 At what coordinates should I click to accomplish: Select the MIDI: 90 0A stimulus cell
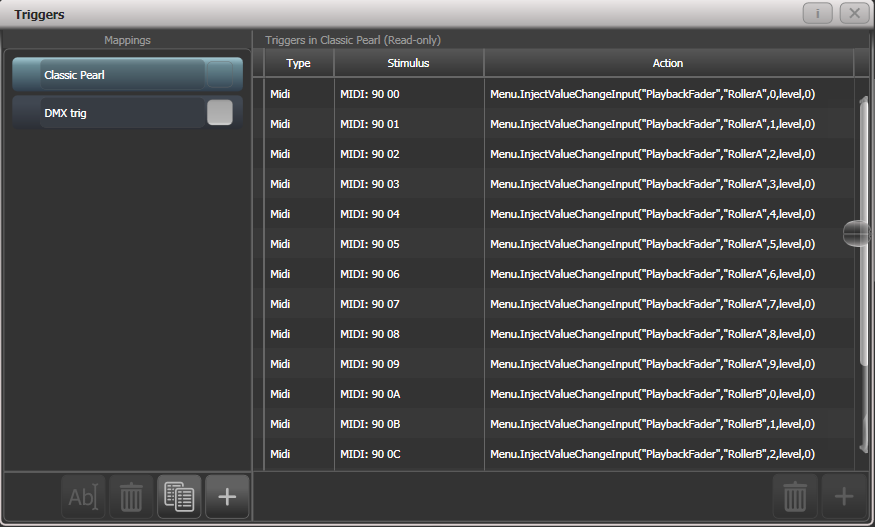409,394
